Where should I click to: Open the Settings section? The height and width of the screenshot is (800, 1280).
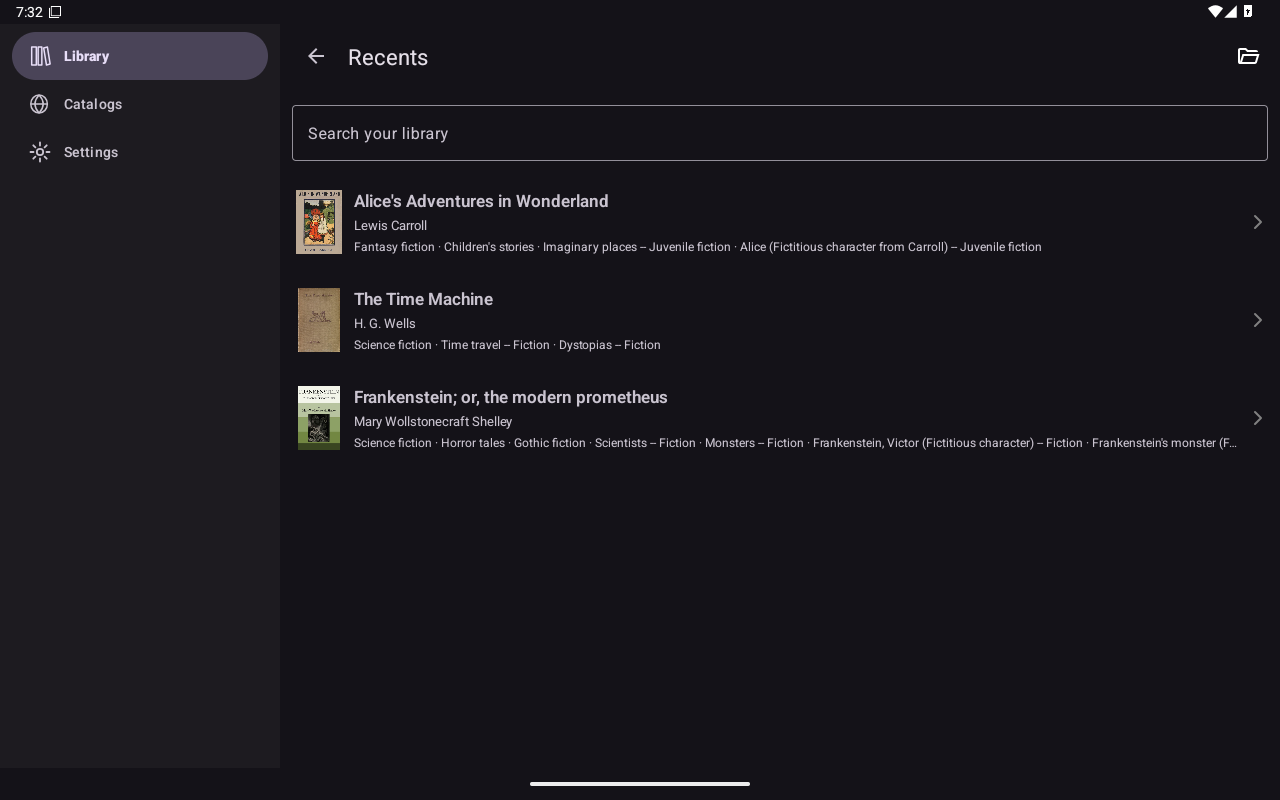click(140, 152)
